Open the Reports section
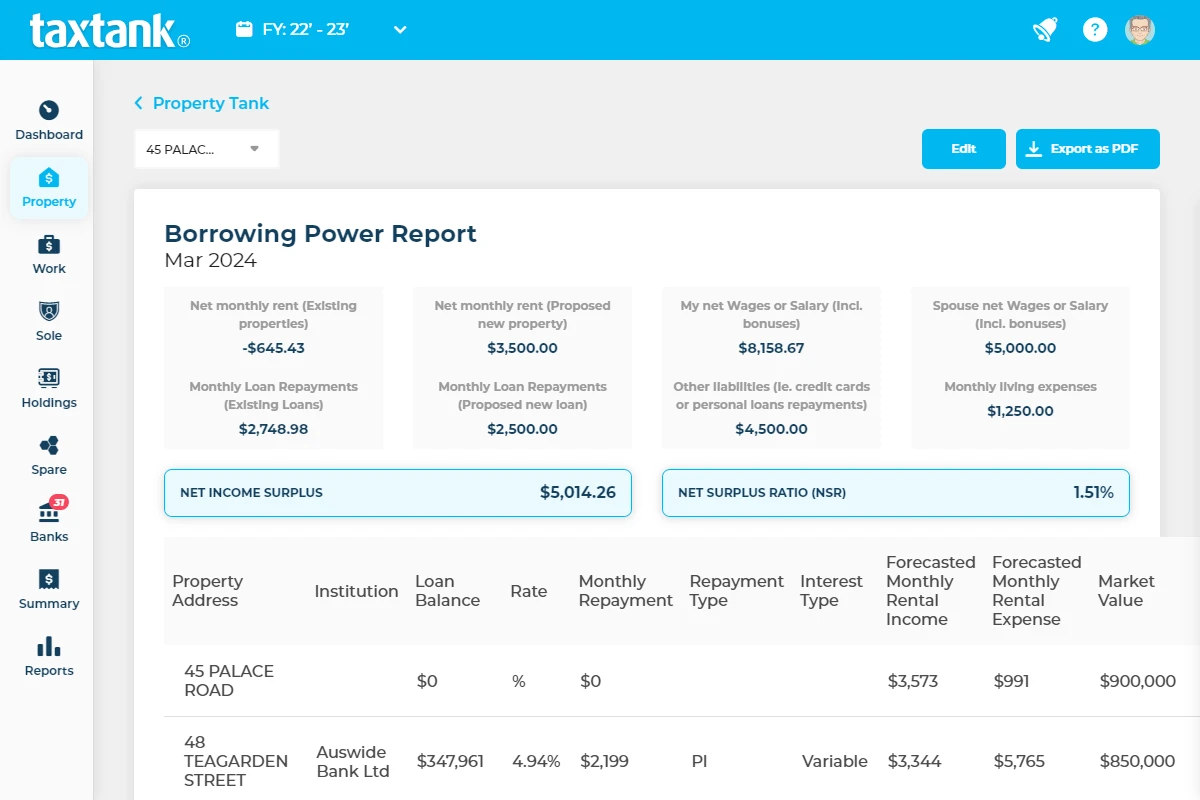1200x800 pixels. (x=48, y=655)
